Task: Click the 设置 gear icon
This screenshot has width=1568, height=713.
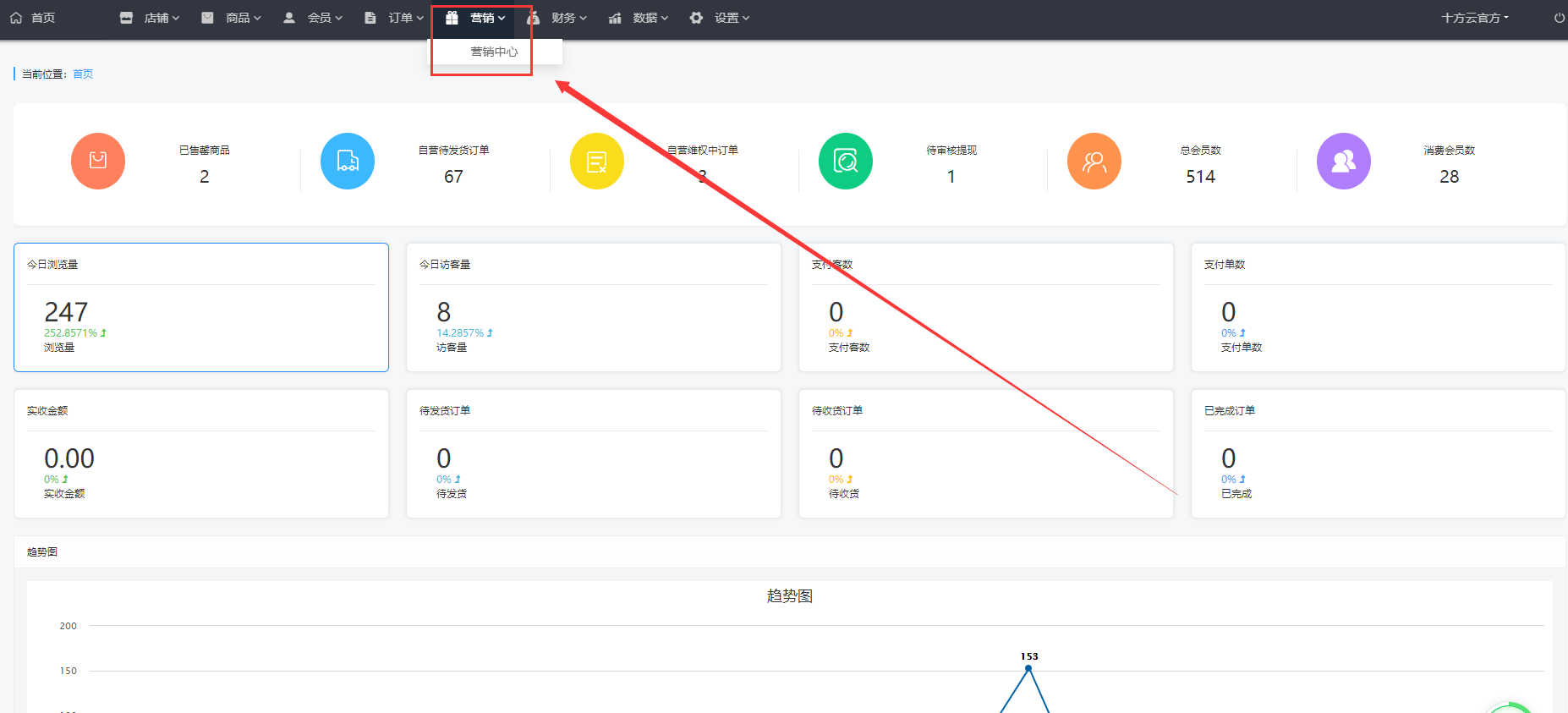Action: pos(696,18)
